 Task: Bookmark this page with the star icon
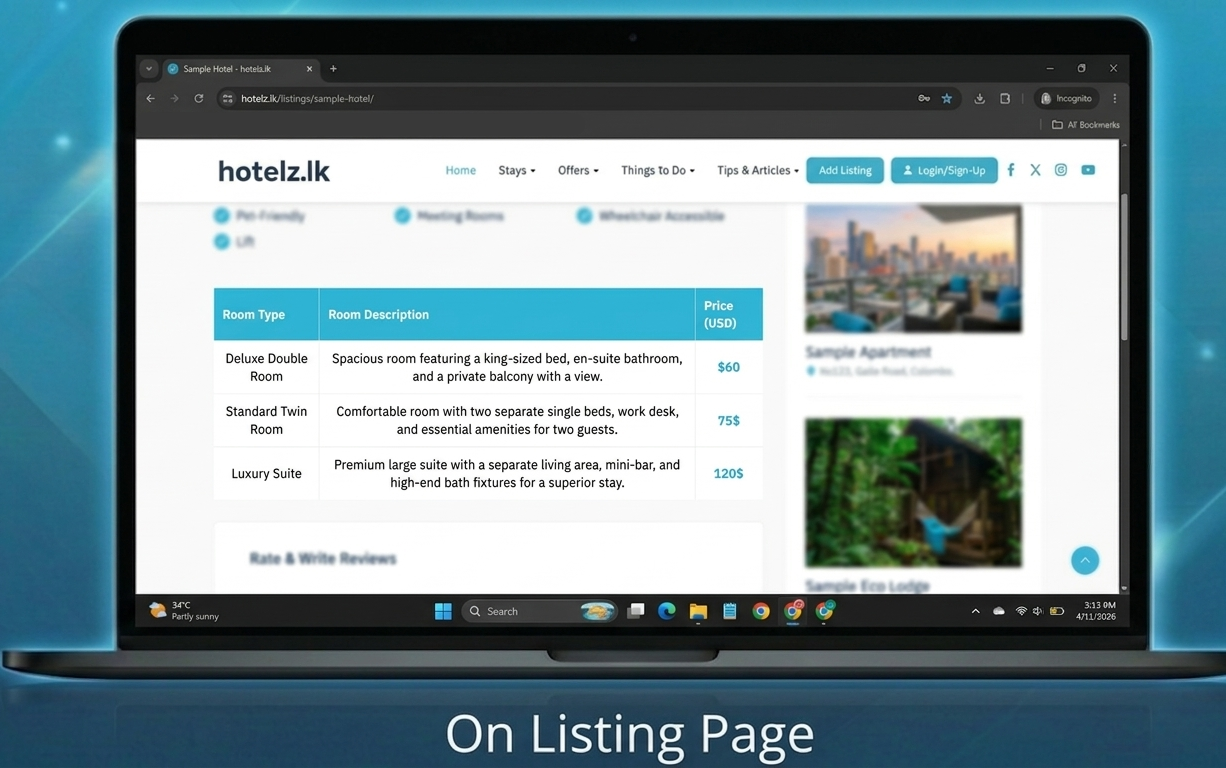click(x=947, y=98)
